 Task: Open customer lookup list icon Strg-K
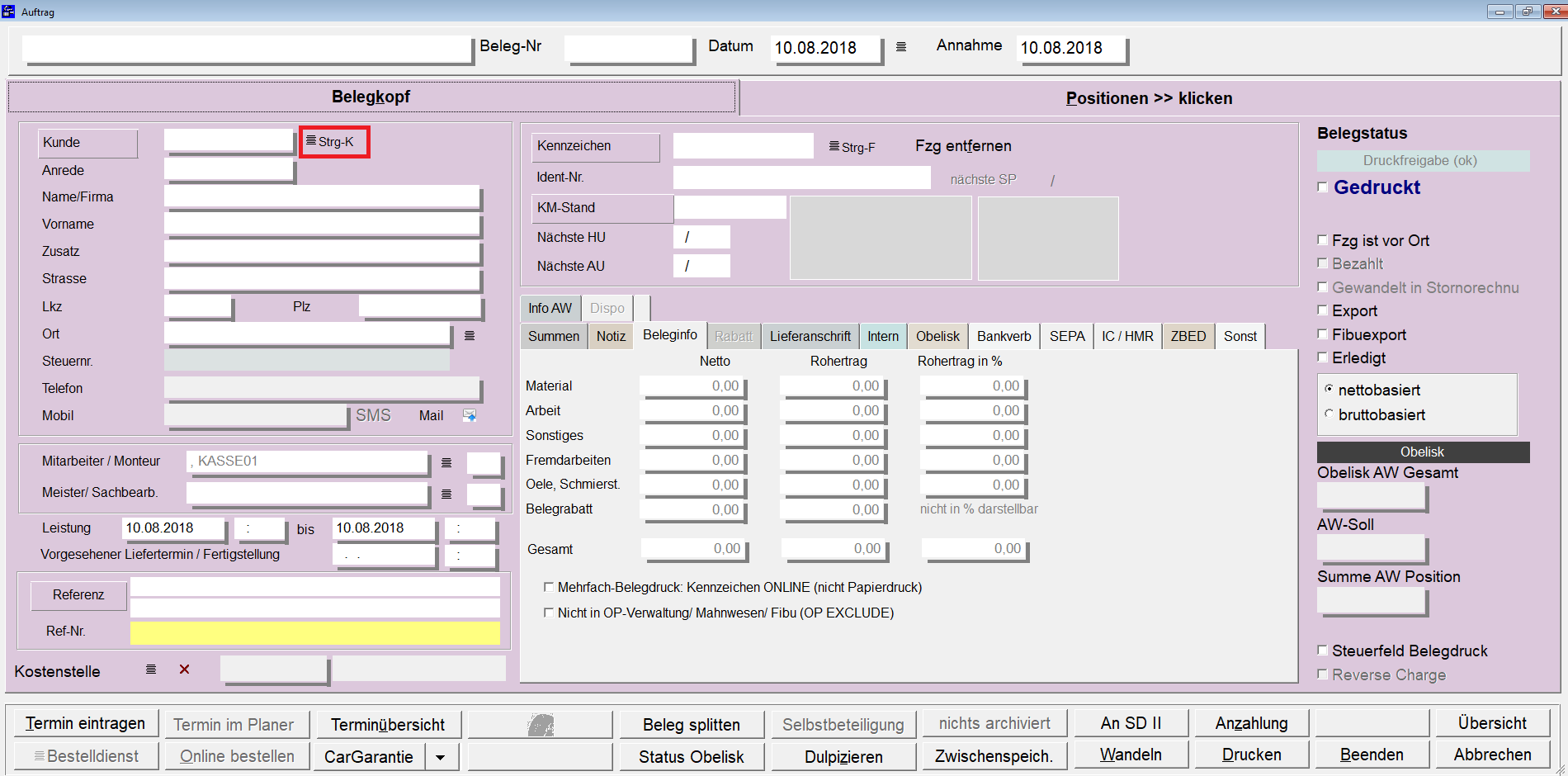pos(311,141)
